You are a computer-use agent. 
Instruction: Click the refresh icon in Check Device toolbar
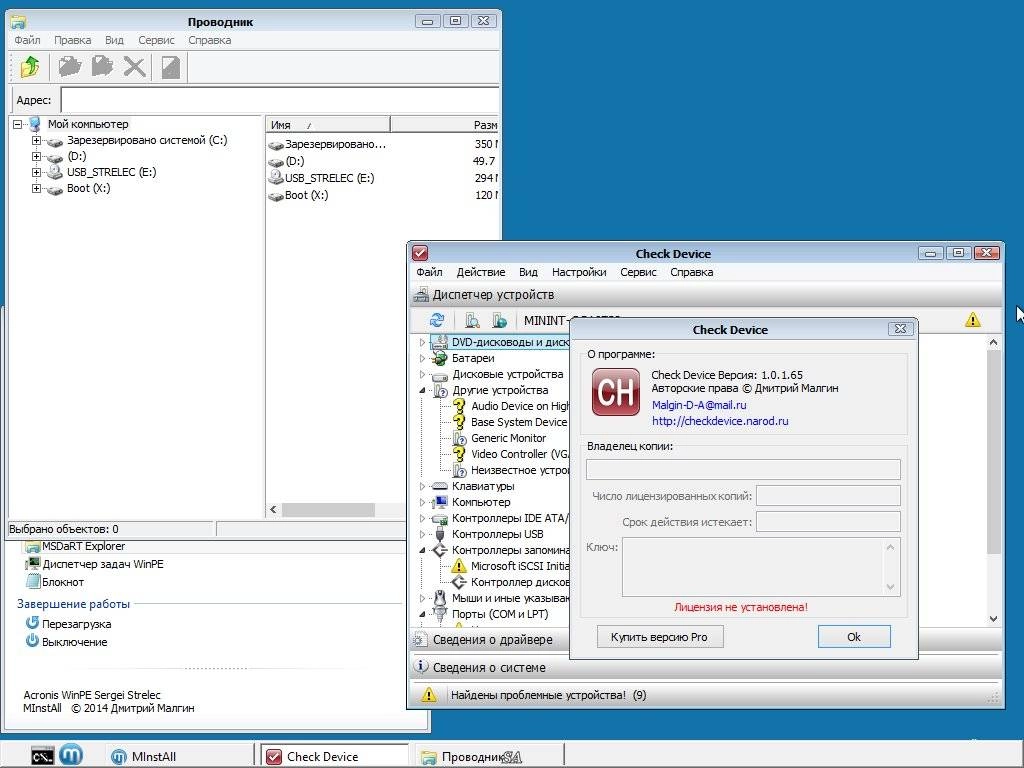coord(437,320)
